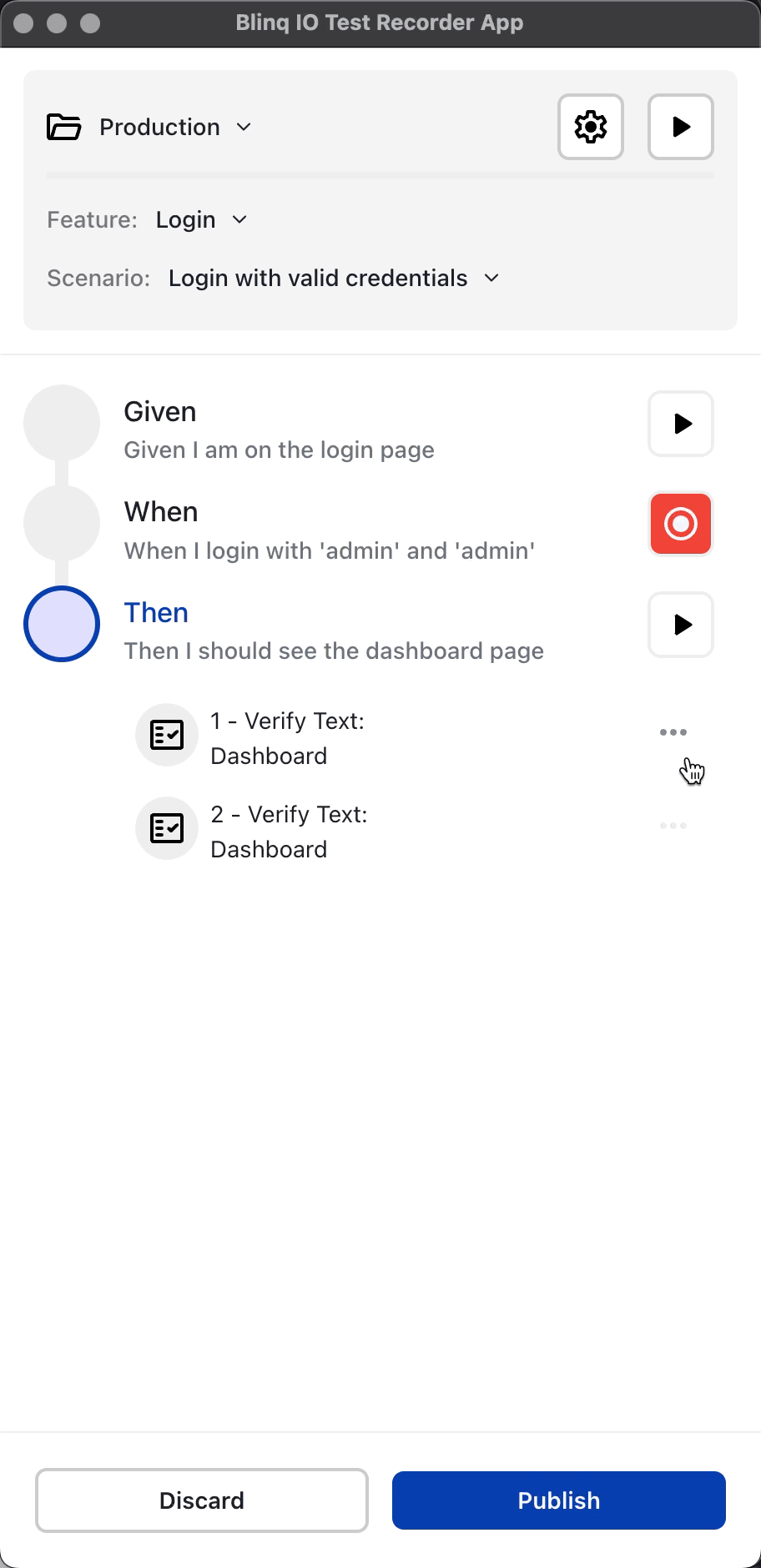Select the Then step title
This screenshot has height=1568, width=761.
(156, 612)
